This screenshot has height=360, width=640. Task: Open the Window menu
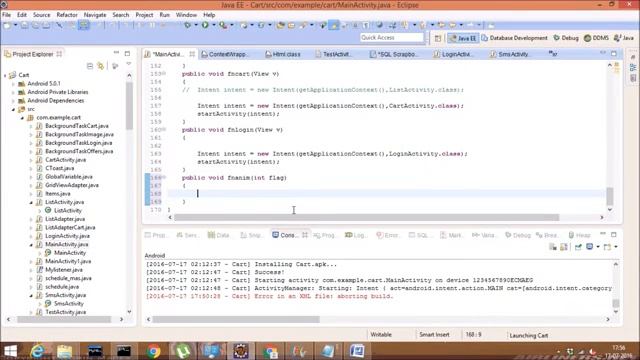(x=186, y=15)
